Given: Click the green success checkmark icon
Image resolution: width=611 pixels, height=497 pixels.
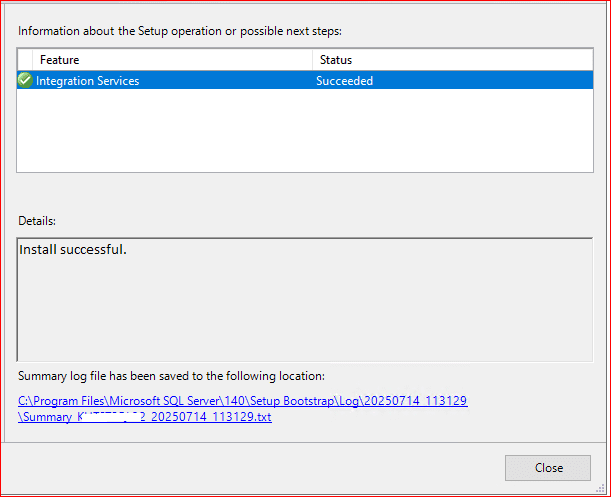Looking at the screenshot, I should coord(25,81).
